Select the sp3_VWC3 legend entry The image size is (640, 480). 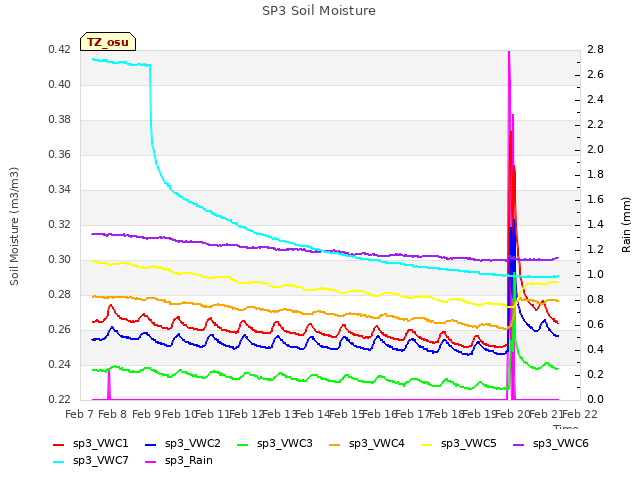tap(275, 444)
